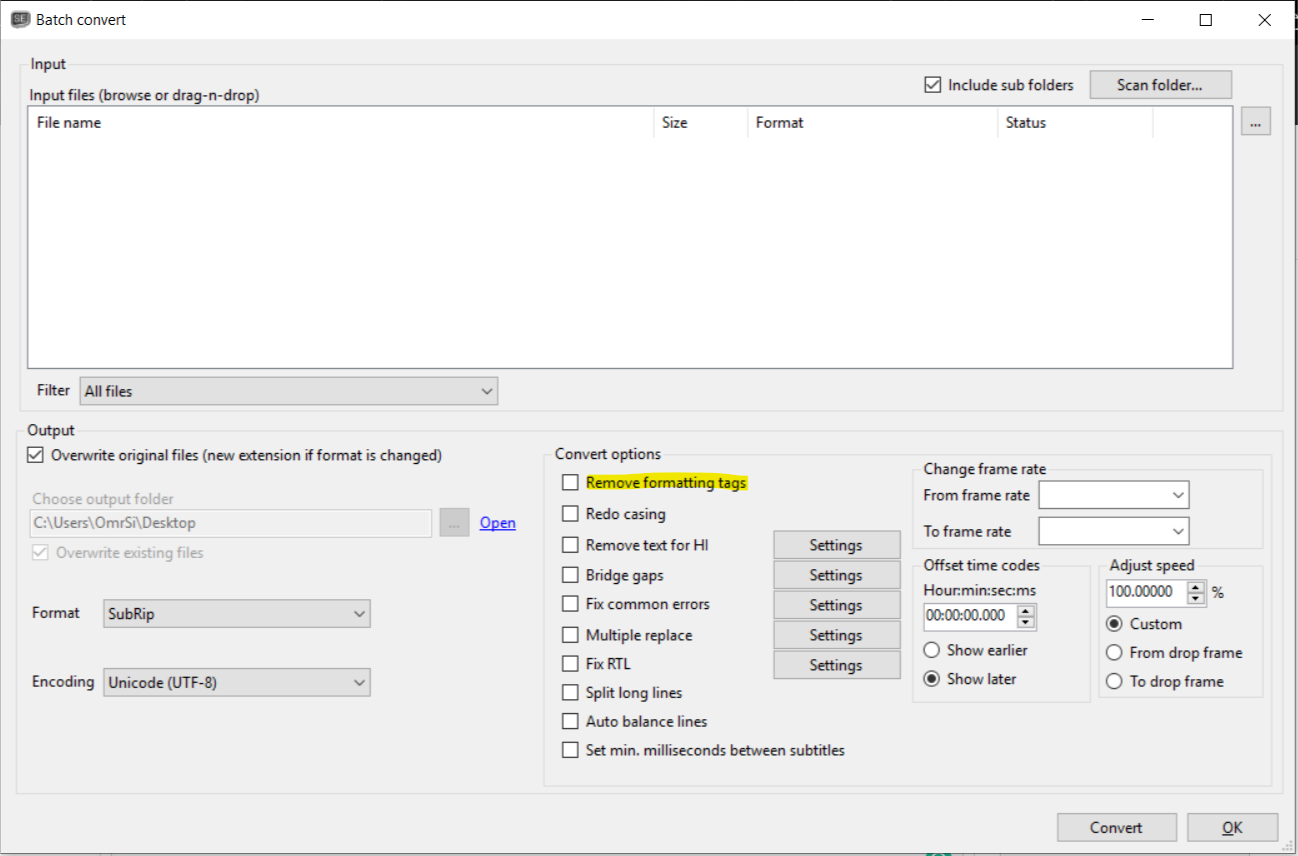Browse for an output folder using ellipsis button
1298x856 pixels.
coord(454,522)
